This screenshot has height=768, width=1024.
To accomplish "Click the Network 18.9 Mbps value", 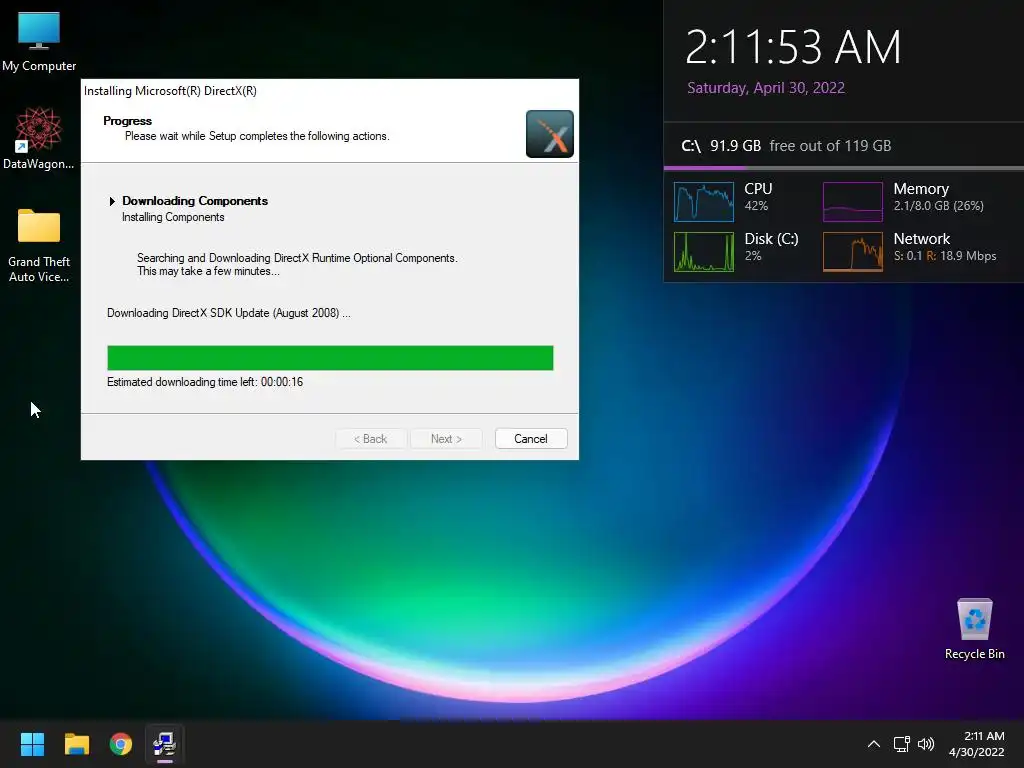I will [961, 256].
